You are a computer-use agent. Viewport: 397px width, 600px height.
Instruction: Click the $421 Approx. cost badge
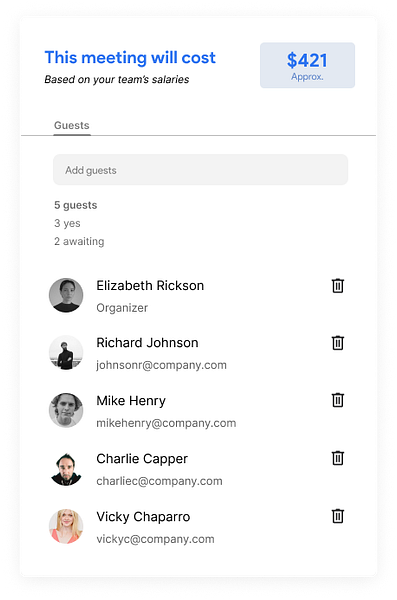(x=307, y=65)
